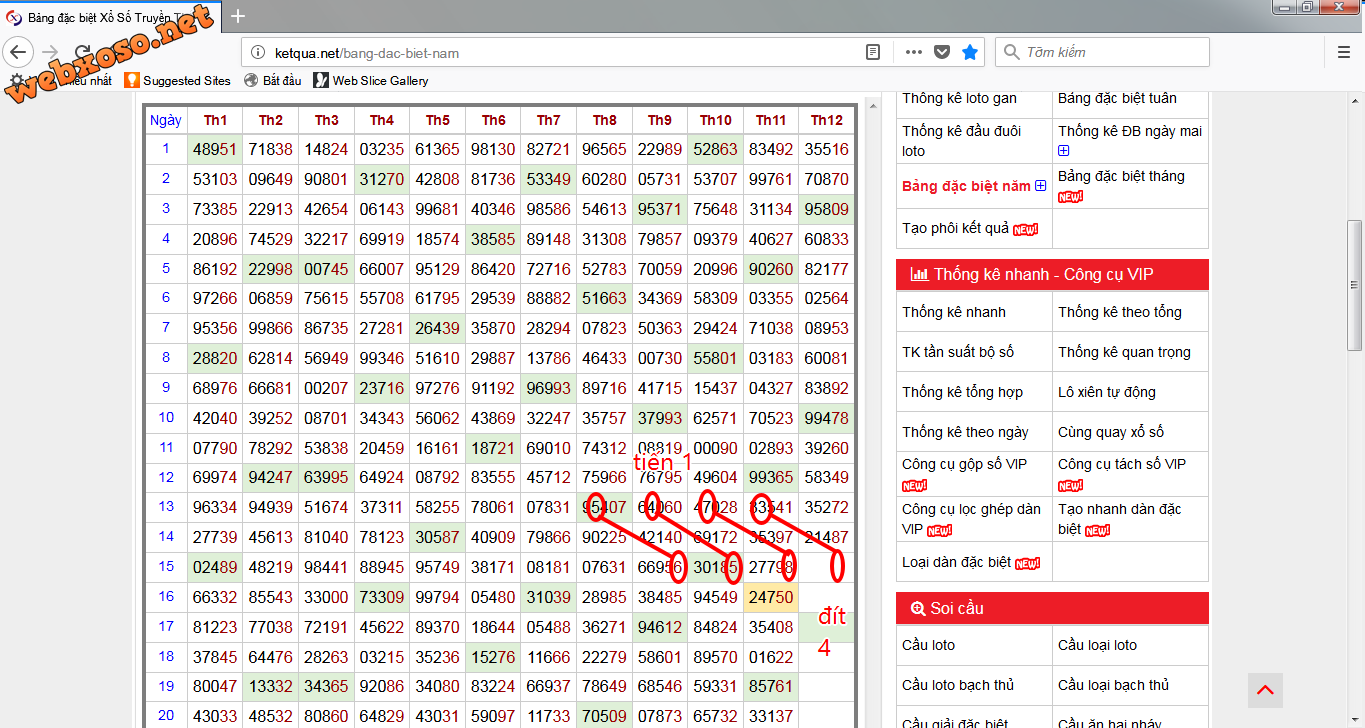Open Suggested Sites bookmark
The width and height of the screenshot is (1365, 728).
click(177, 80)
